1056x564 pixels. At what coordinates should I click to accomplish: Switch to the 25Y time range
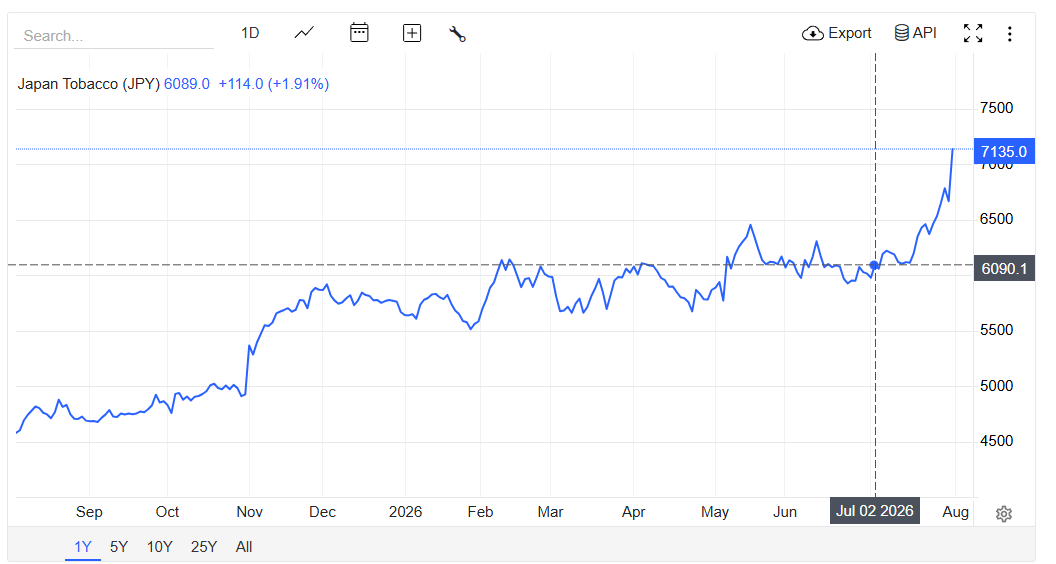point(203,546)
